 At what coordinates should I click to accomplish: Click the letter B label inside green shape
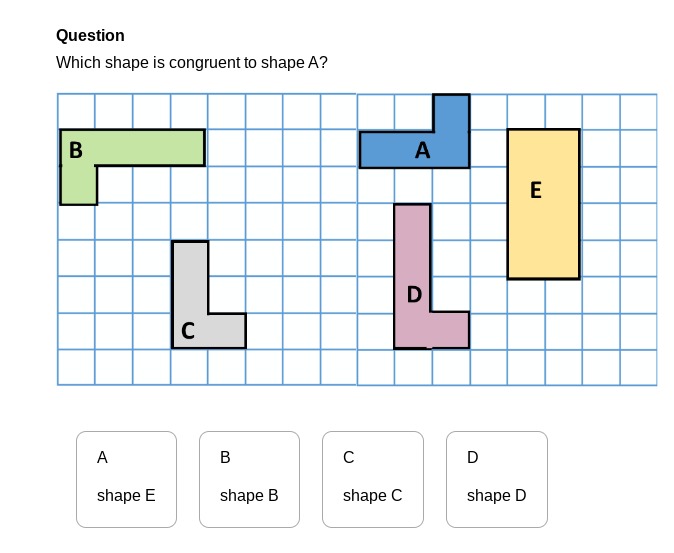click(x=76, y=150)
